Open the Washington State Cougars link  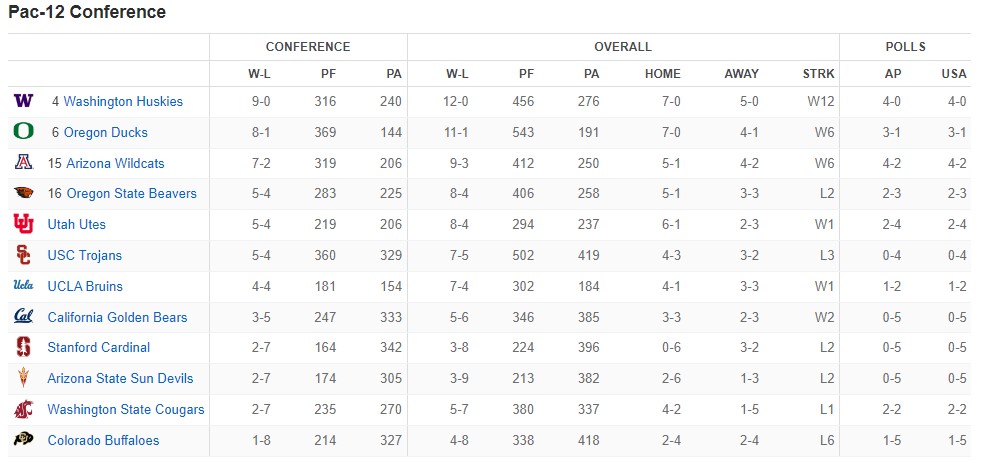pyautogui.click(x=126, y=409)
